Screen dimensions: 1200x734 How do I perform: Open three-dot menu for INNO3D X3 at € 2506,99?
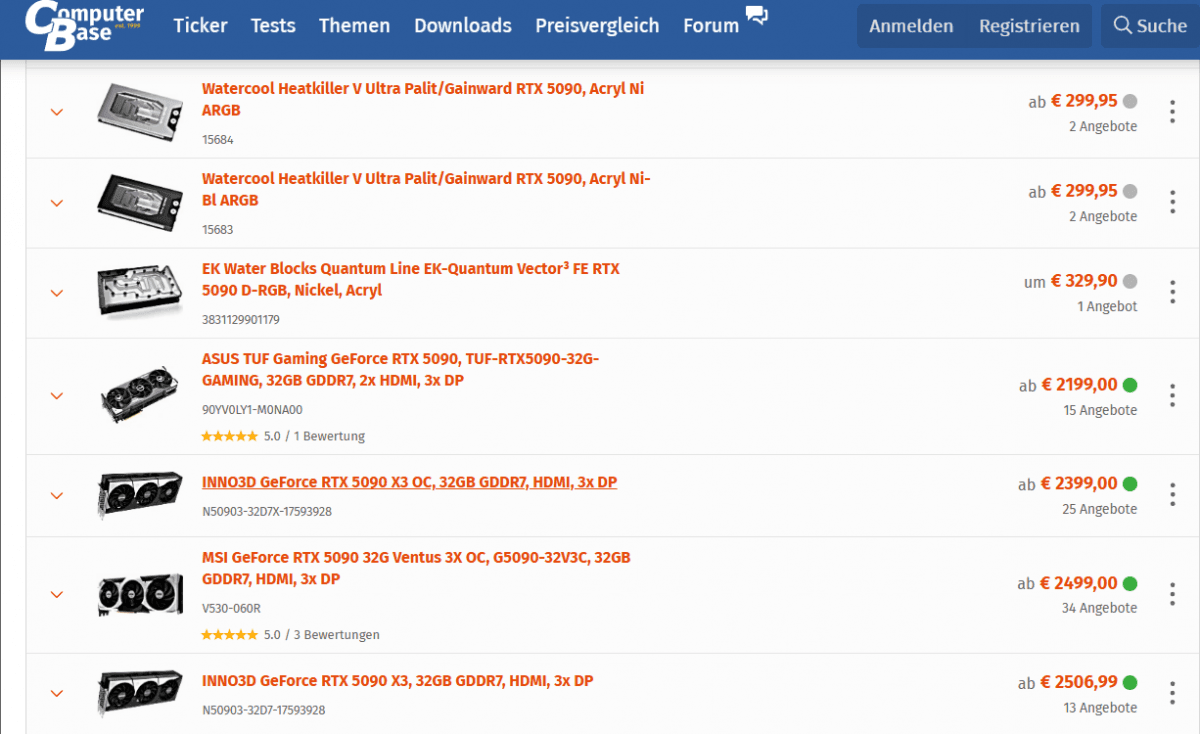pos(1172,692)
